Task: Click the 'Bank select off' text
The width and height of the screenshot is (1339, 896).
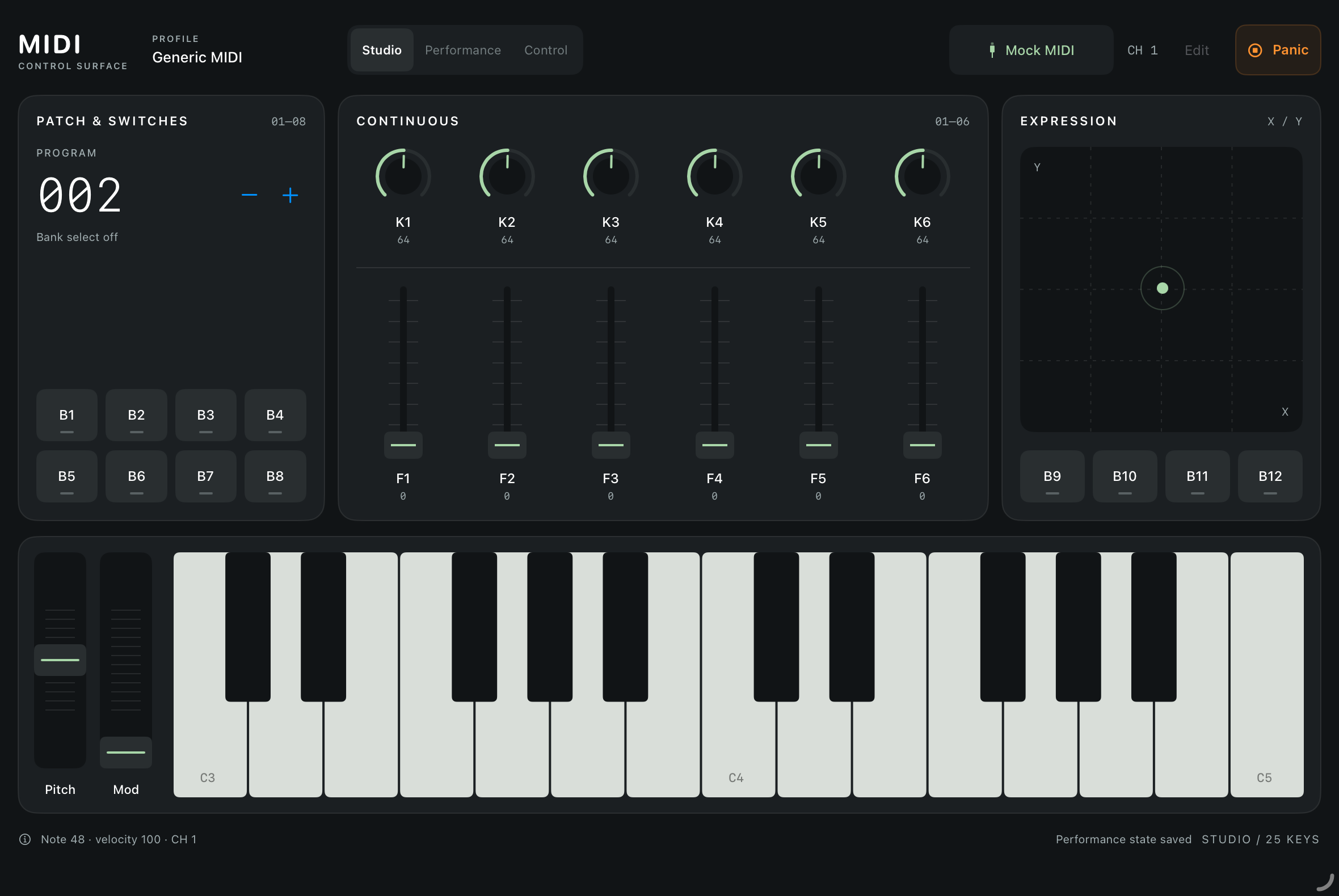Action: [x=77, y=237]
